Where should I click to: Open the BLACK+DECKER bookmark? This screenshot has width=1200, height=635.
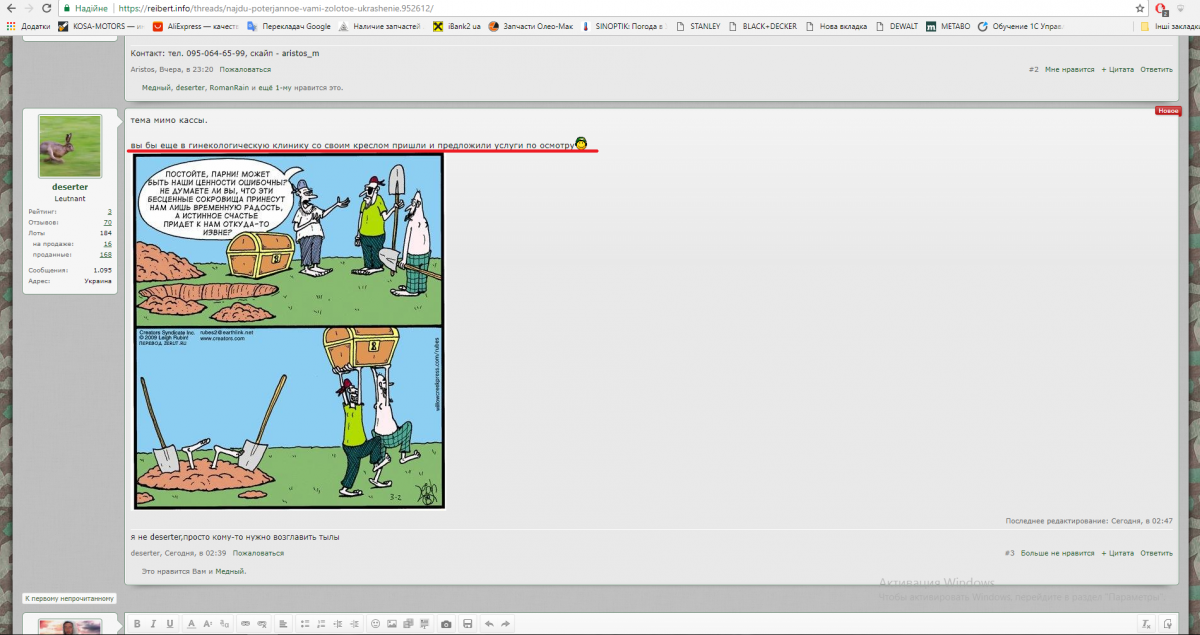(763, 26)
